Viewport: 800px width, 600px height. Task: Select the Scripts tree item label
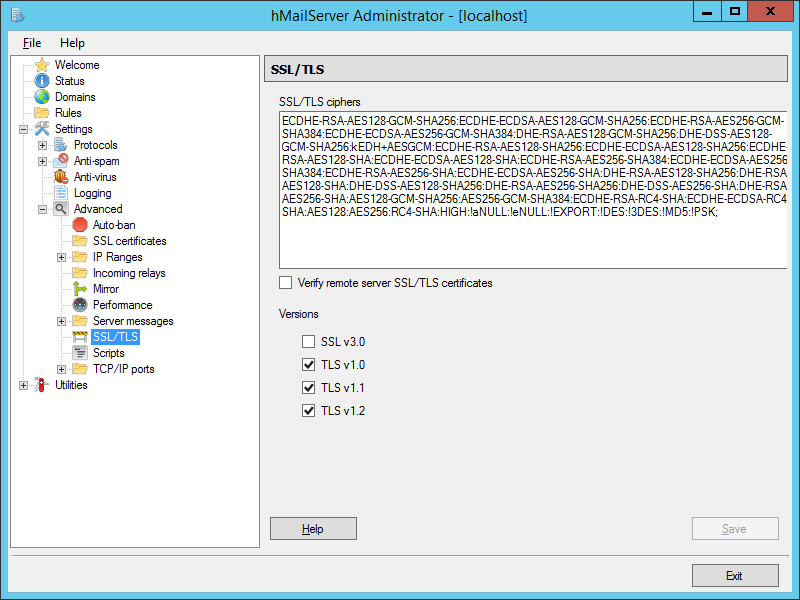click(109, 353)
